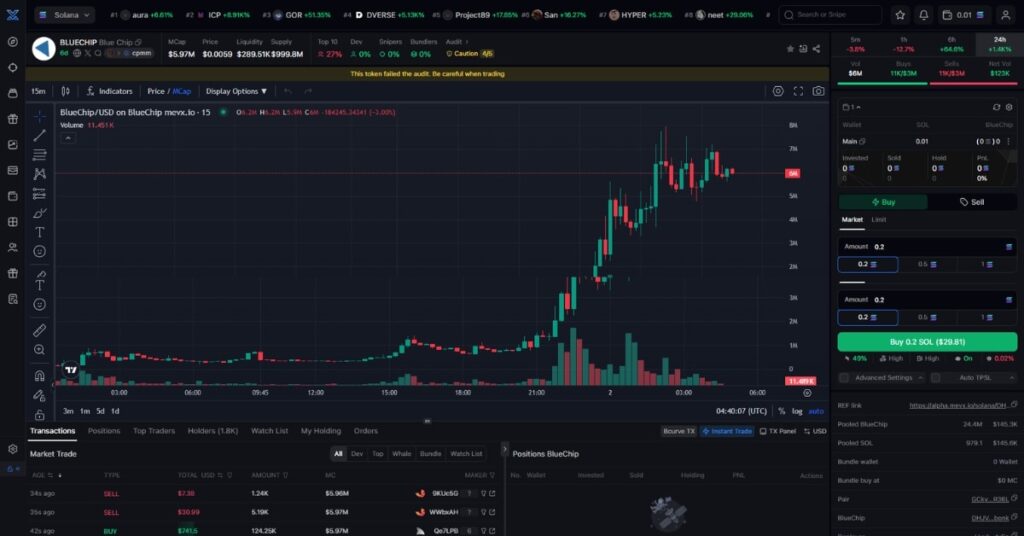Collapse the chart legend arrow
This screenshot has width=1024, height=536.
coord(68,138)
